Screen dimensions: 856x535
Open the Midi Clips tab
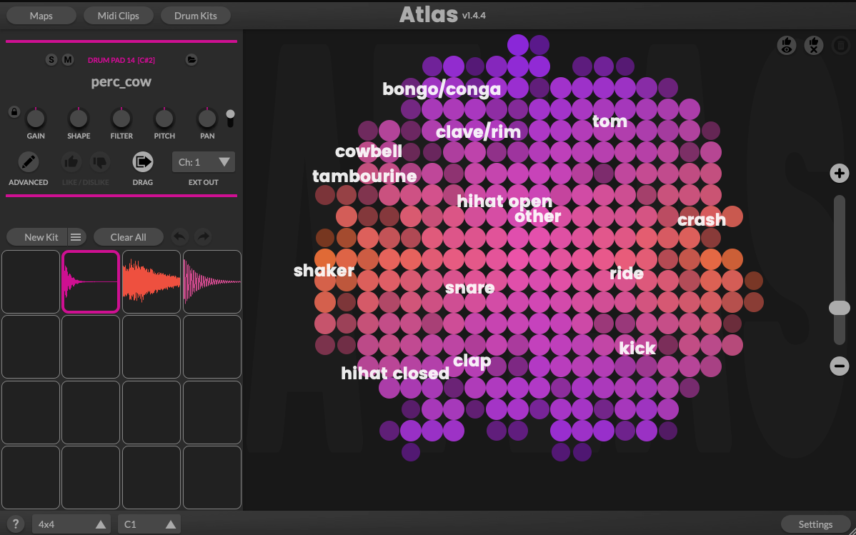118,15
